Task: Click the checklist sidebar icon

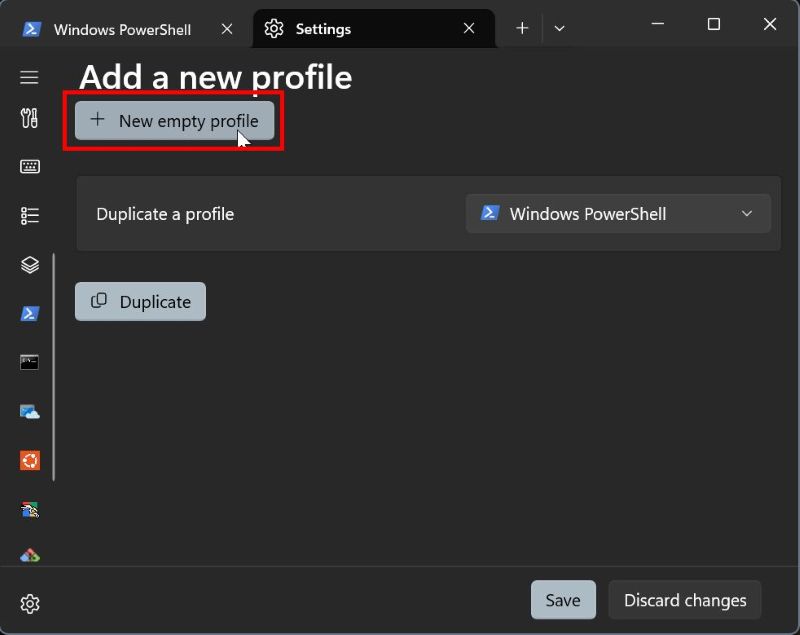Action: pyautogui.click(x=29, y=215)
